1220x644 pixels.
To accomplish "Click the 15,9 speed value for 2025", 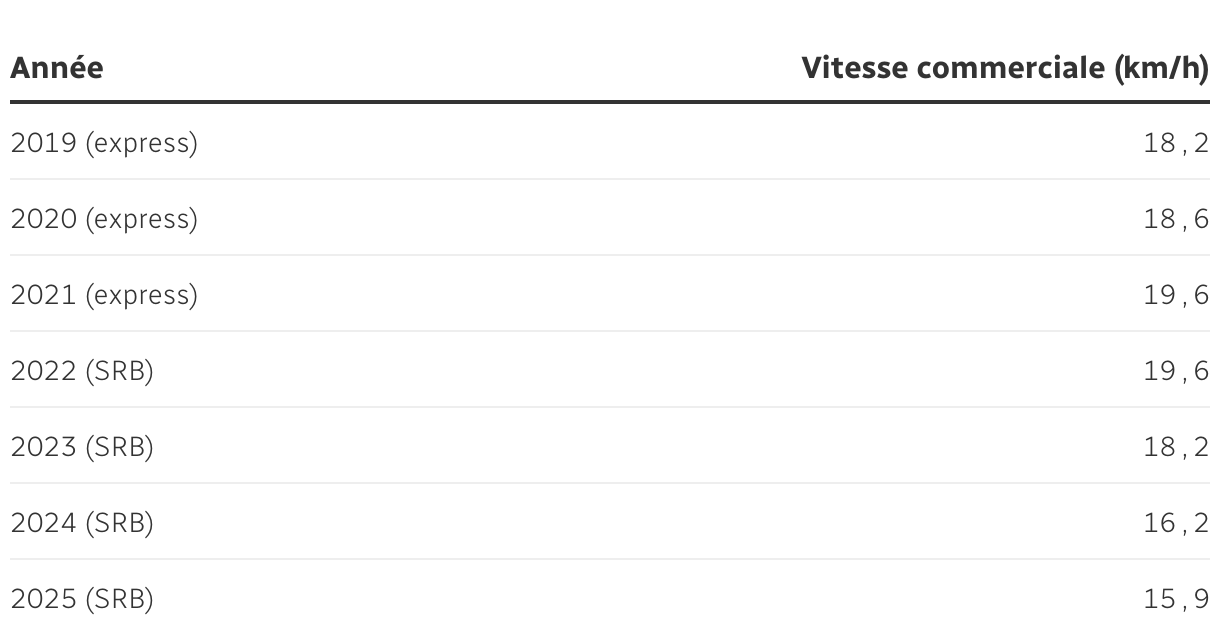I will [x=1176, y=599].
